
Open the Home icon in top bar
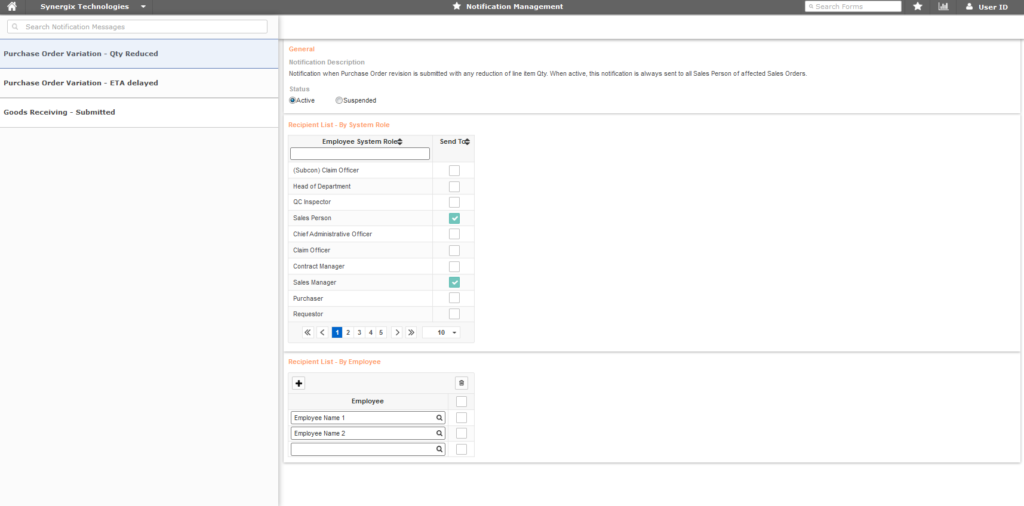pyautogui.click(x=11, y=7)
